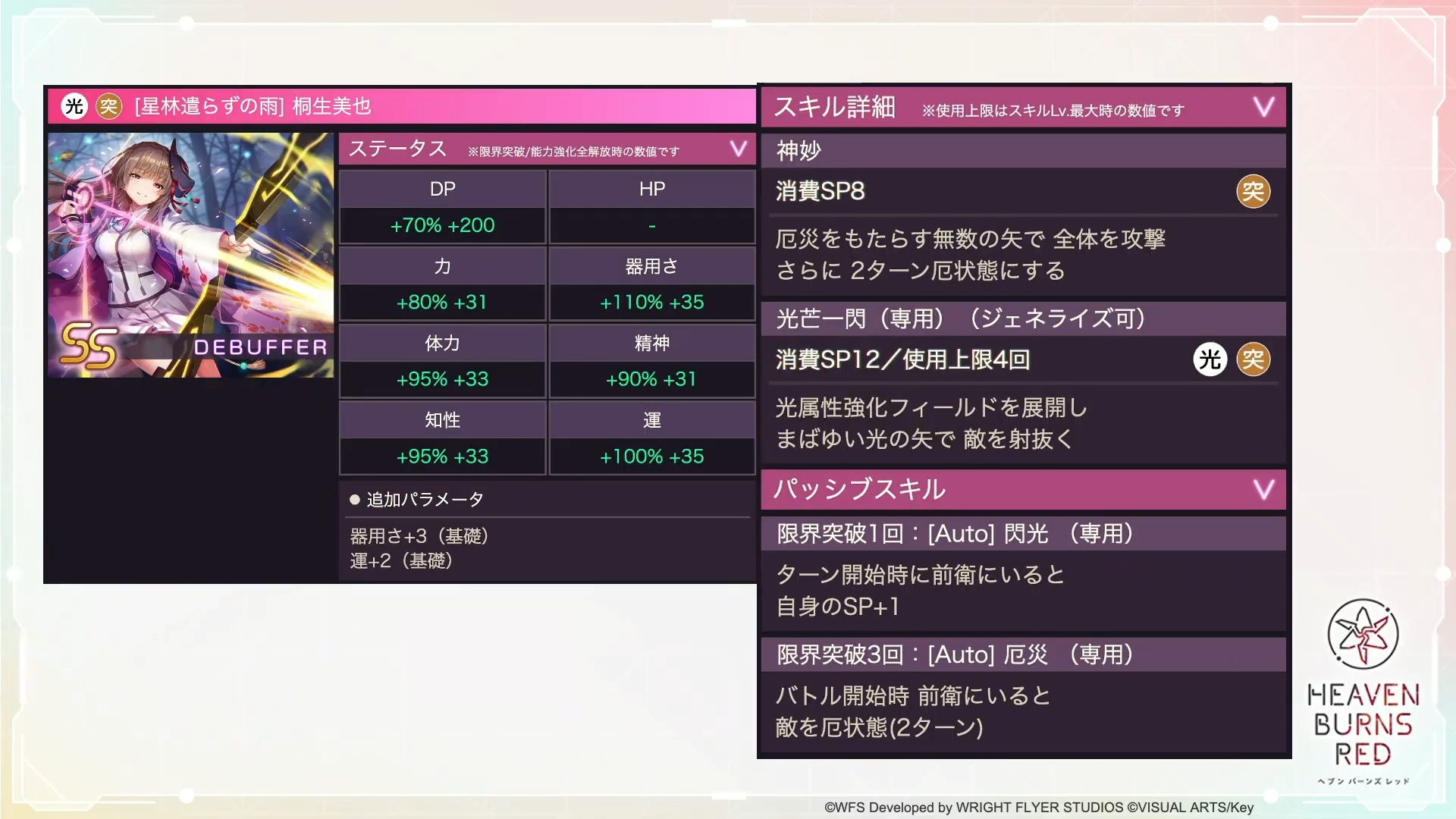Click the SS rarity badge on character art

[89, 347]
